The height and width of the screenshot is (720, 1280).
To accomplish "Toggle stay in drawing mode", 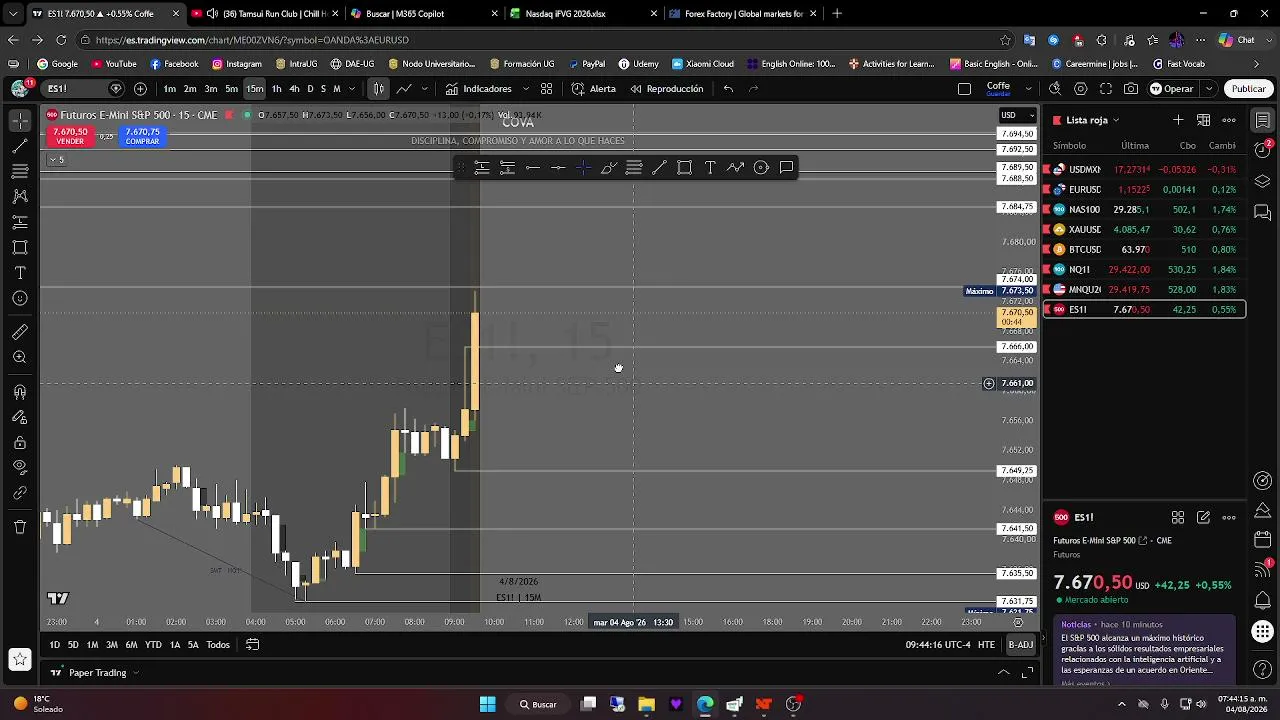I will click(20, 417).
